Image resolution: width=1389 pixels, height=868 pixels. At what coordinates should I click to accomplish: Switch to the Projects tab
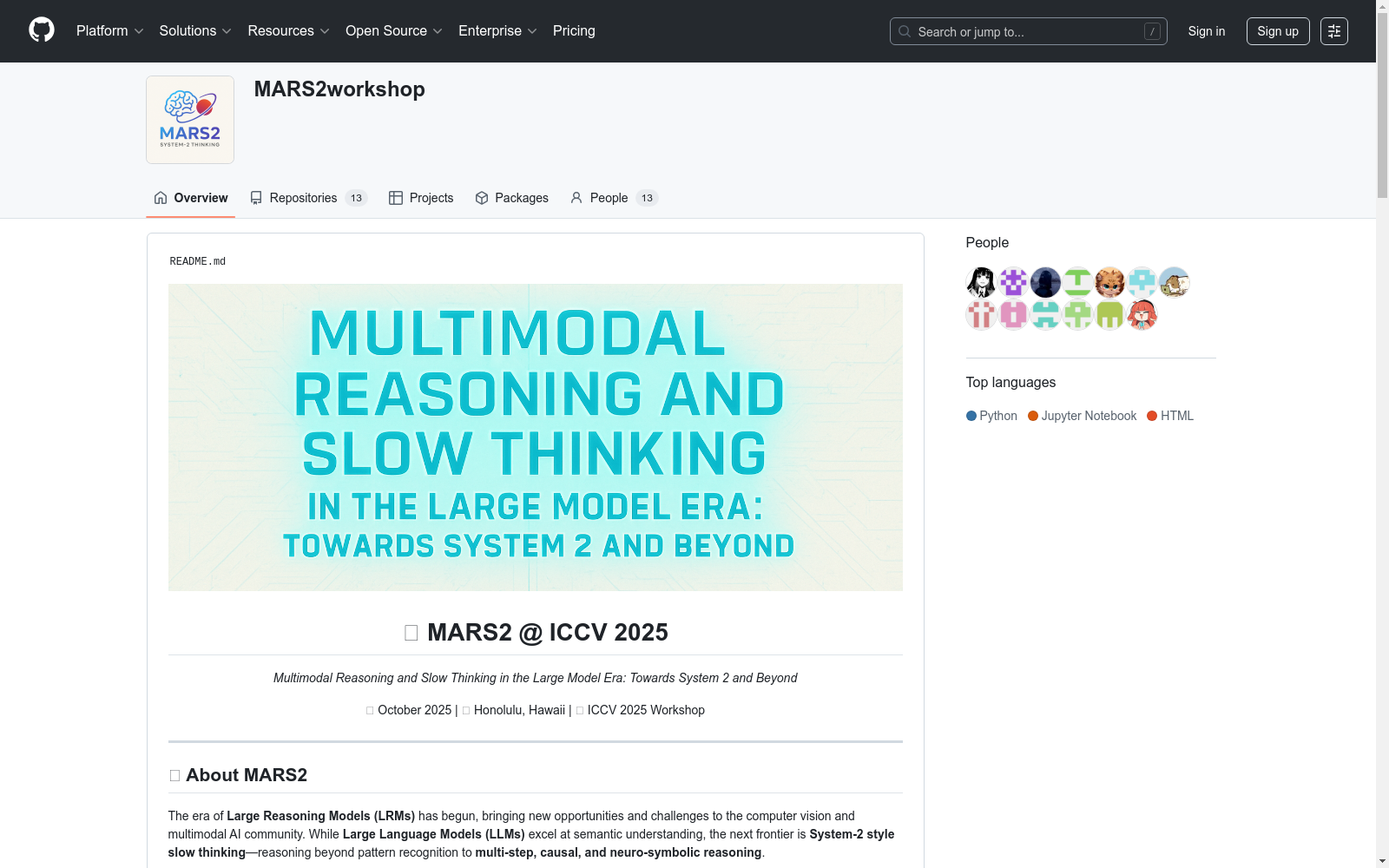[421, 198]
